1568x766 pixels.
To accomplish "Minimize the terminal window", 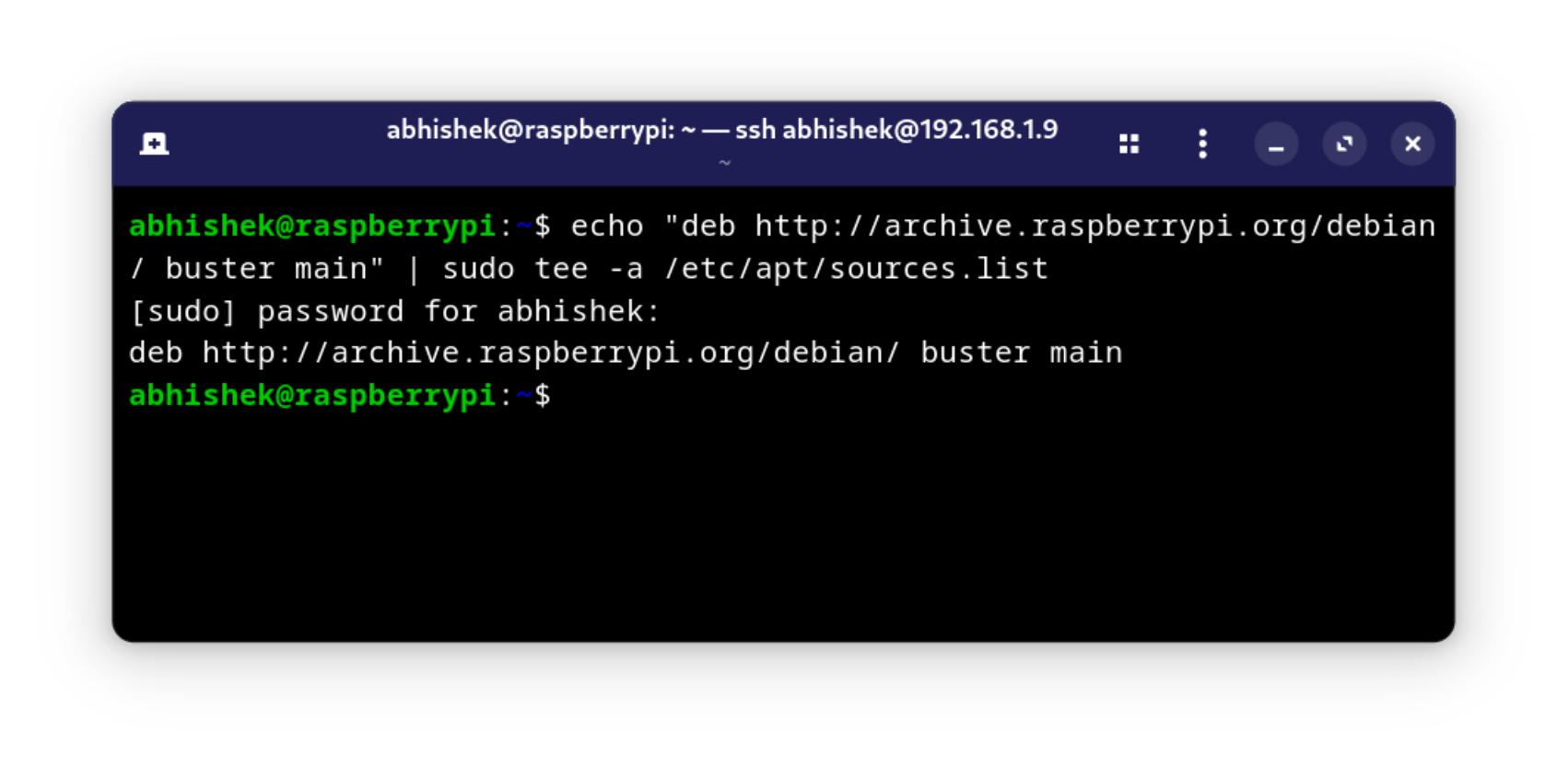I will click(1276, 145).
